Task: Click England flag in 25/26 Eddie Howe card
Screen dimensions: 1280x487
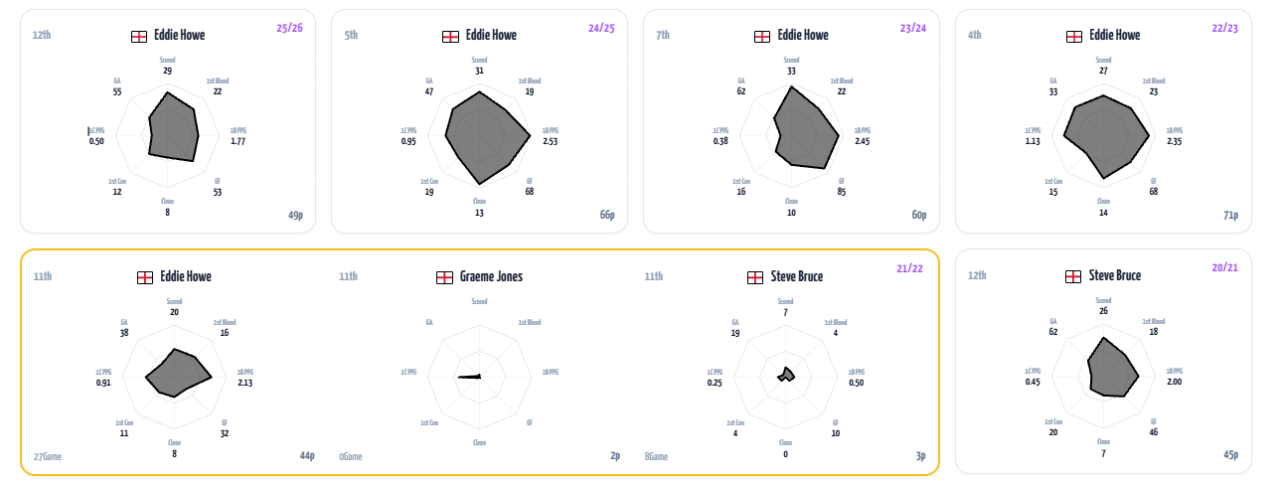Action: tap(139, 36)
